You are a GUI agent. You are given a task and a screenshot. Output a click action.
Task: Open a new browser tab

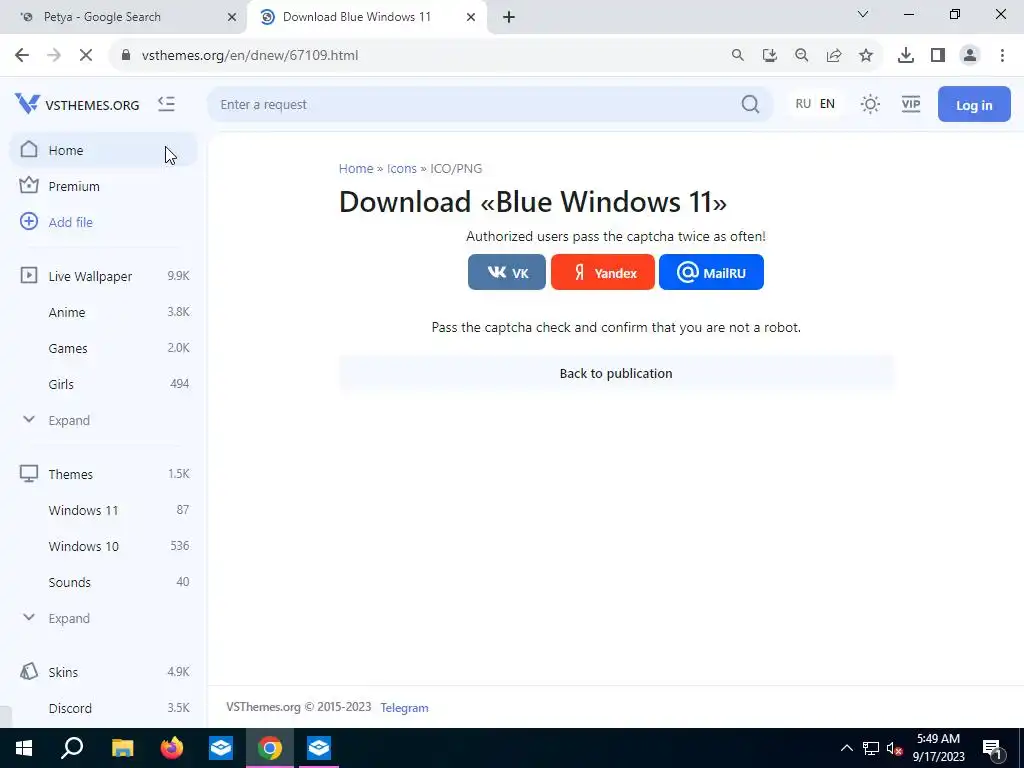tap(509, 17)
